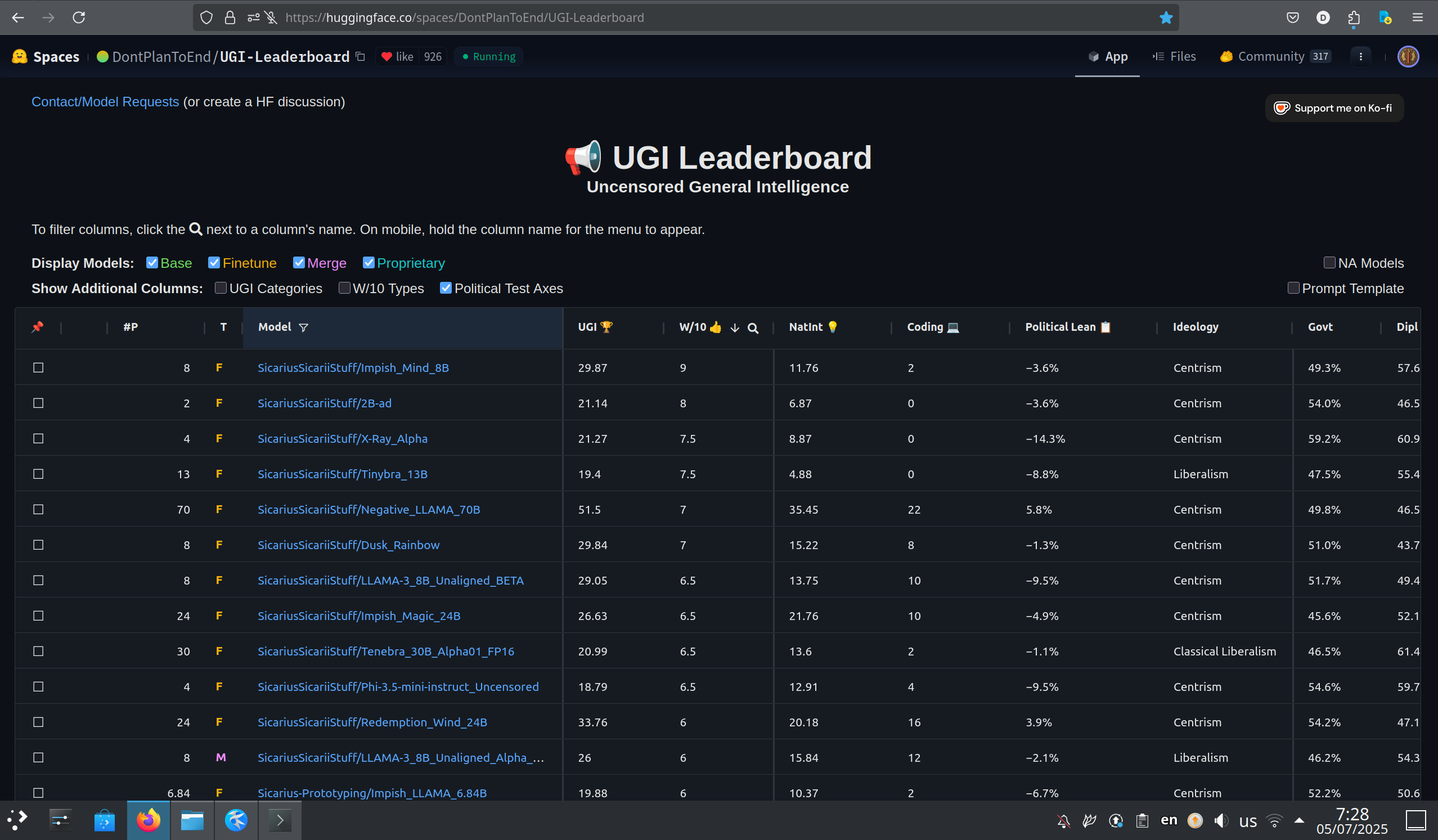Open the Community tab
1438x840 pixels.
[x=1270, y=56]
